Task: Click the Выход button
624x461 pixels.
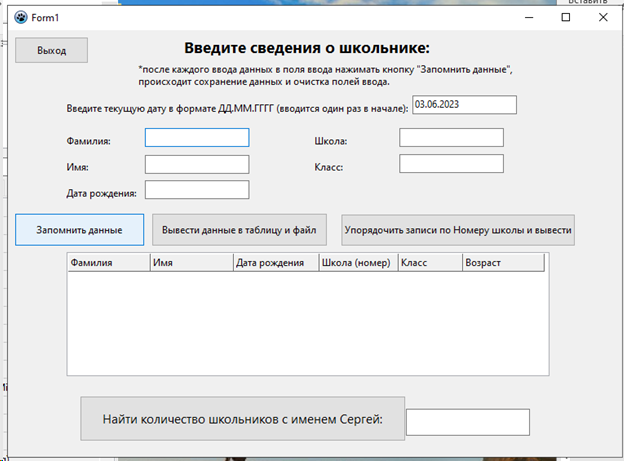Action: pos(51,50)
